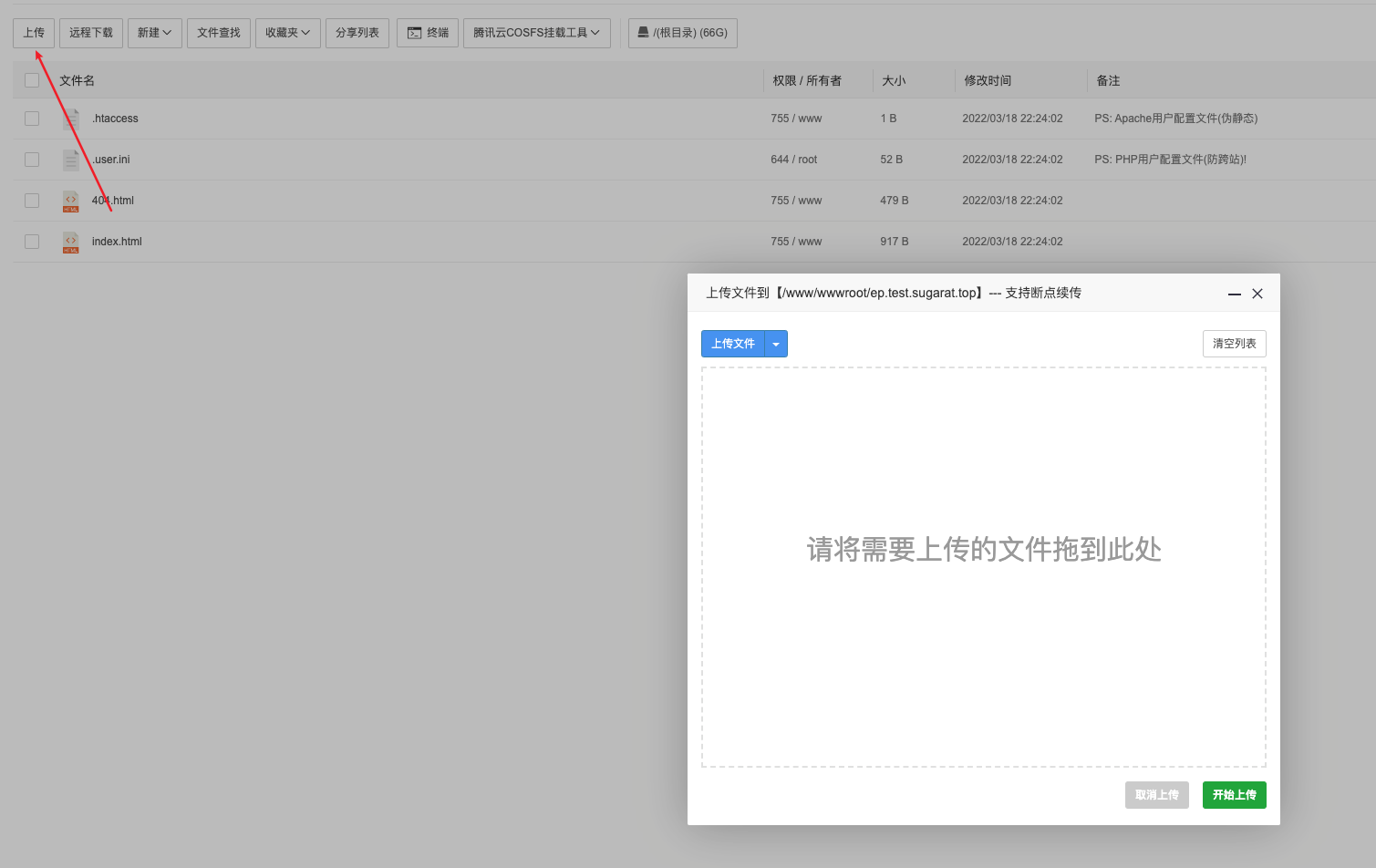Click the 52 B size cell
The height and width of the screenshot is (868, 1376).
pos(892,160)
